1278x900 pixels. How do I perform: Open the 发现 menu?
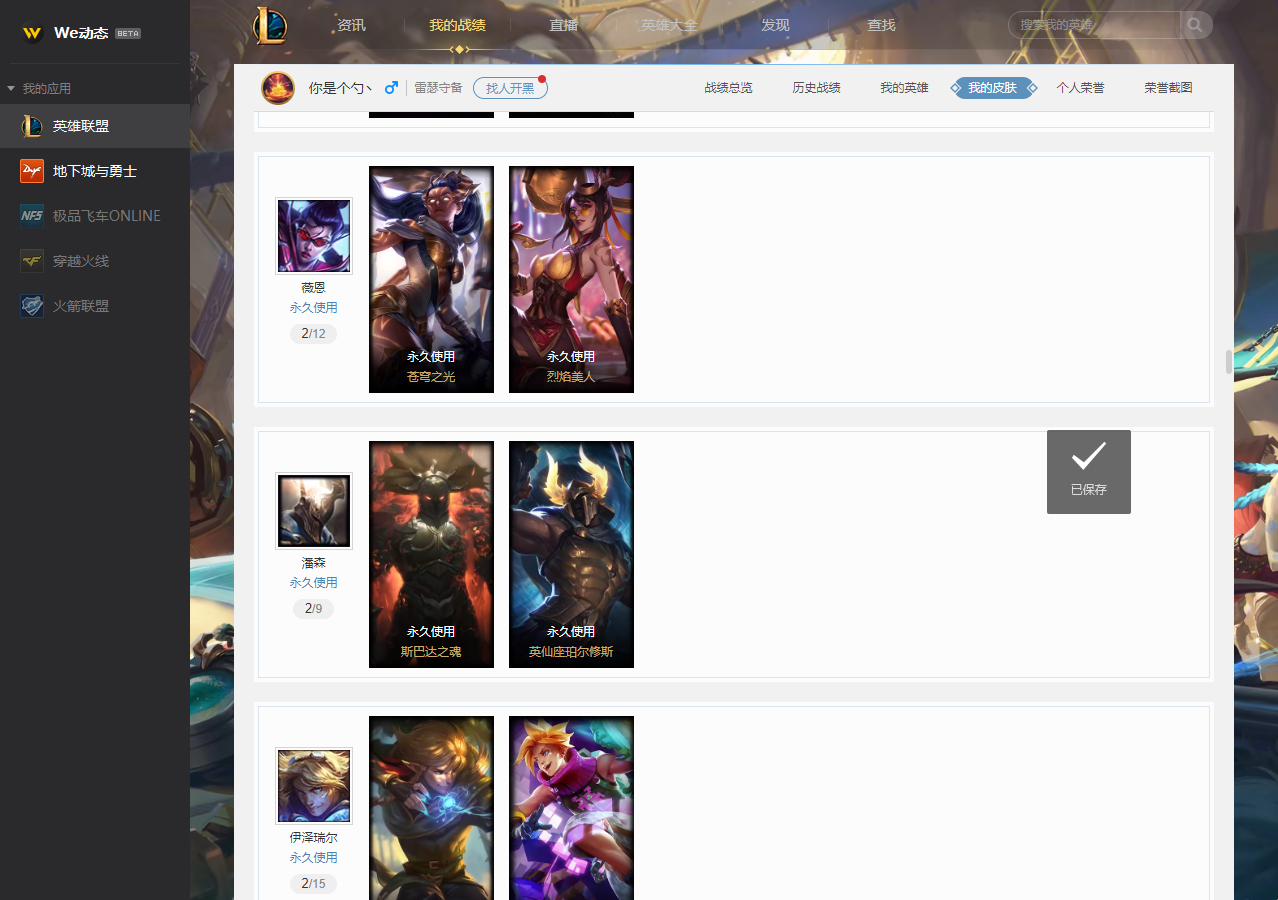click(x=775, y=25)
